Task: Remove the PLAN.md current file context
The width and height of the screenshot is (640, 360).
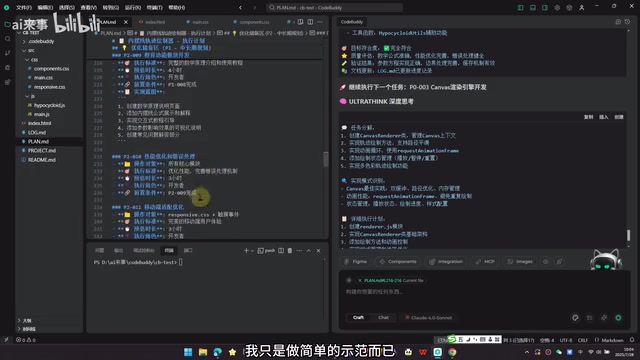Action: pos(360,280)
